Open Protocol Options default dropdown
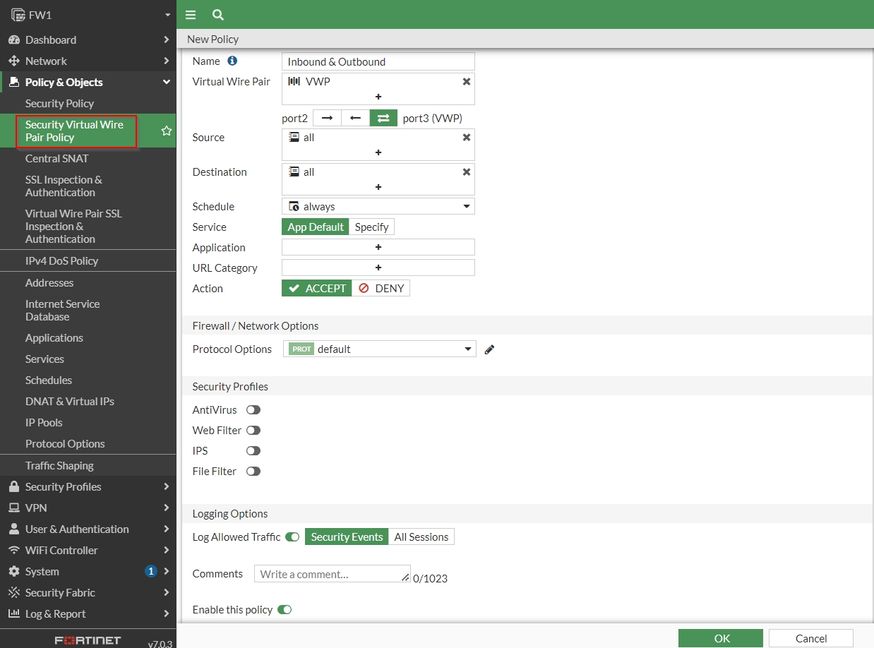 (x=380, y=349)
